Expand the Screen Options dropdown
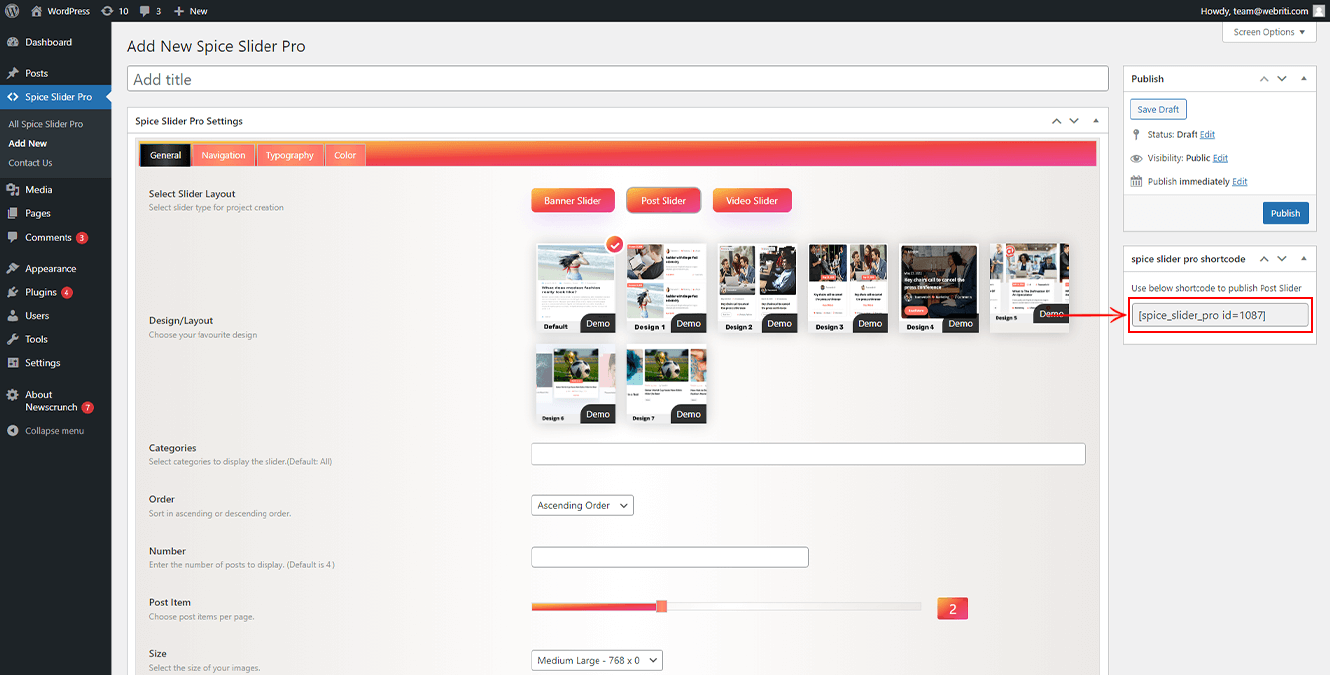Viewport: 1330px width, 675px height. (x=1269, y=32)
